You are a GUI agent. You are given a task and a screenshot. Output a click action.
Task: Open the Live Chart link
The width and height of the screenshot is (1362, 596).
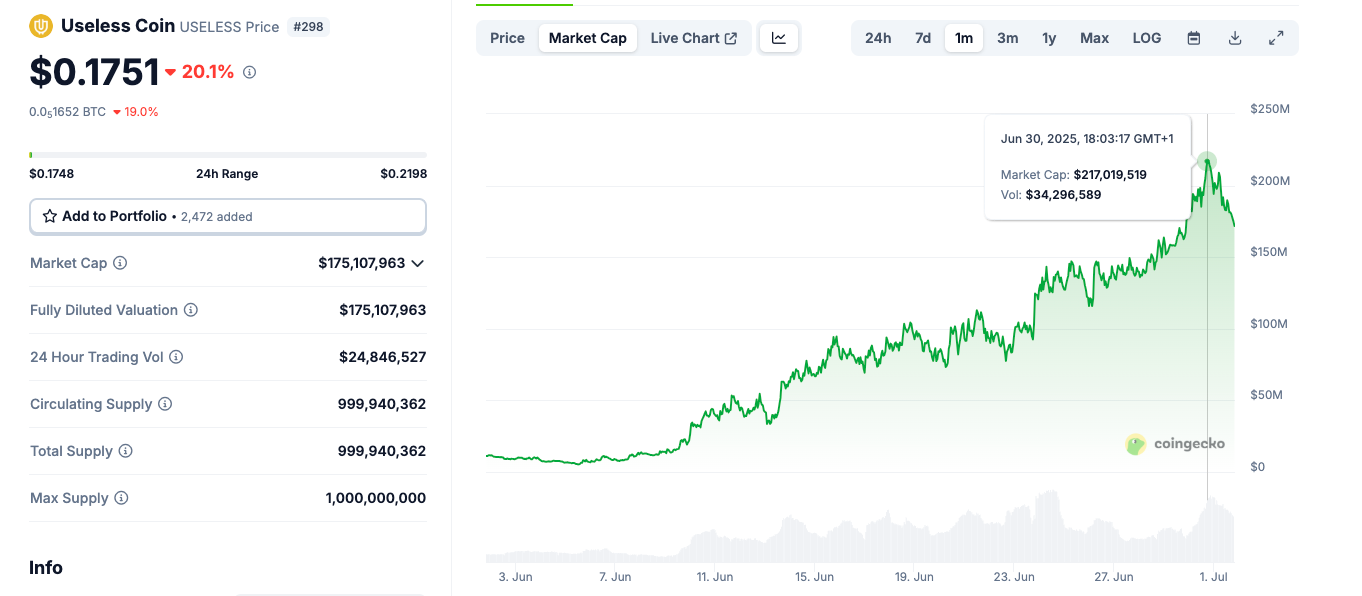(693, 38)
